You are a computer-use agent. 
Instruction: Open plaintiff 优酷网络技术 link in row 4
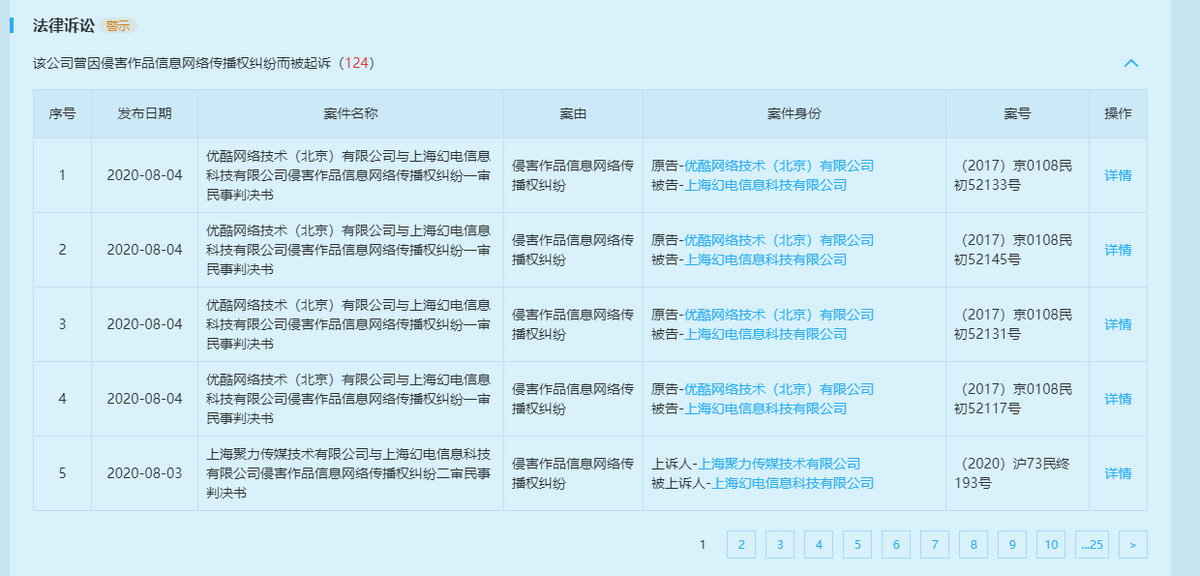(779, 389)
